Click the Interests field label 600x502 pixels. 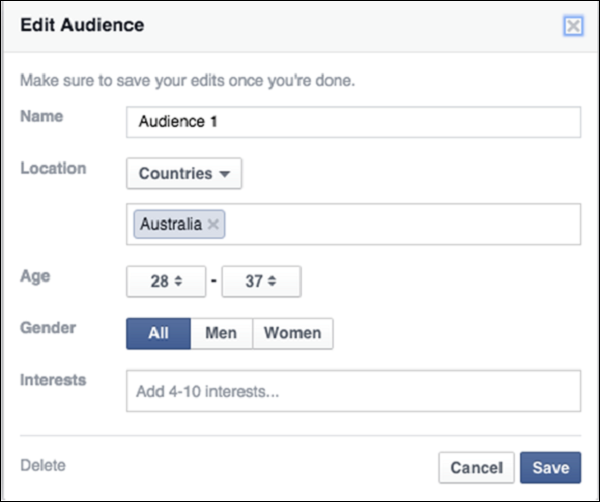[x=53, y=380]
